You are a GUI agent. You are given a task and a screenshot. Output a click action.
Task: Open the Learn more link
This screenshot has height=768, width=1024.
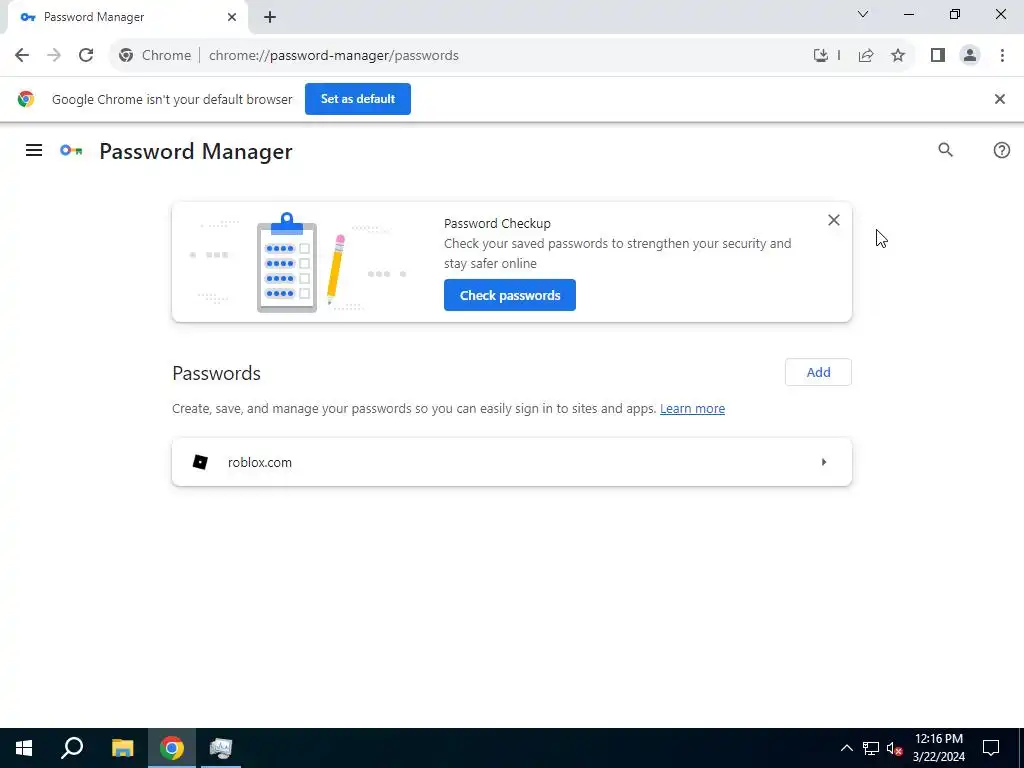coord(692,409)
